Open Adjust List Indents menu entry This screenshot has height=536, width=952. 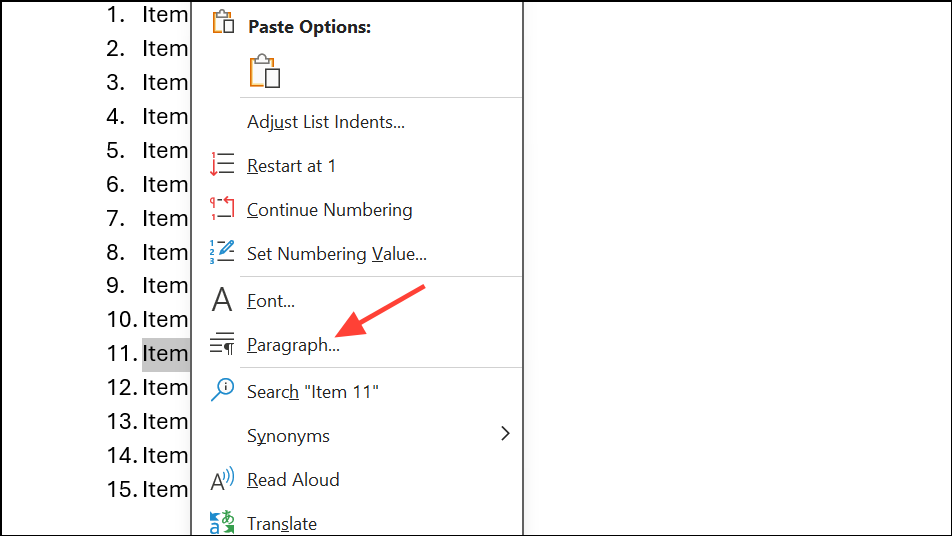tap(326, 122)
